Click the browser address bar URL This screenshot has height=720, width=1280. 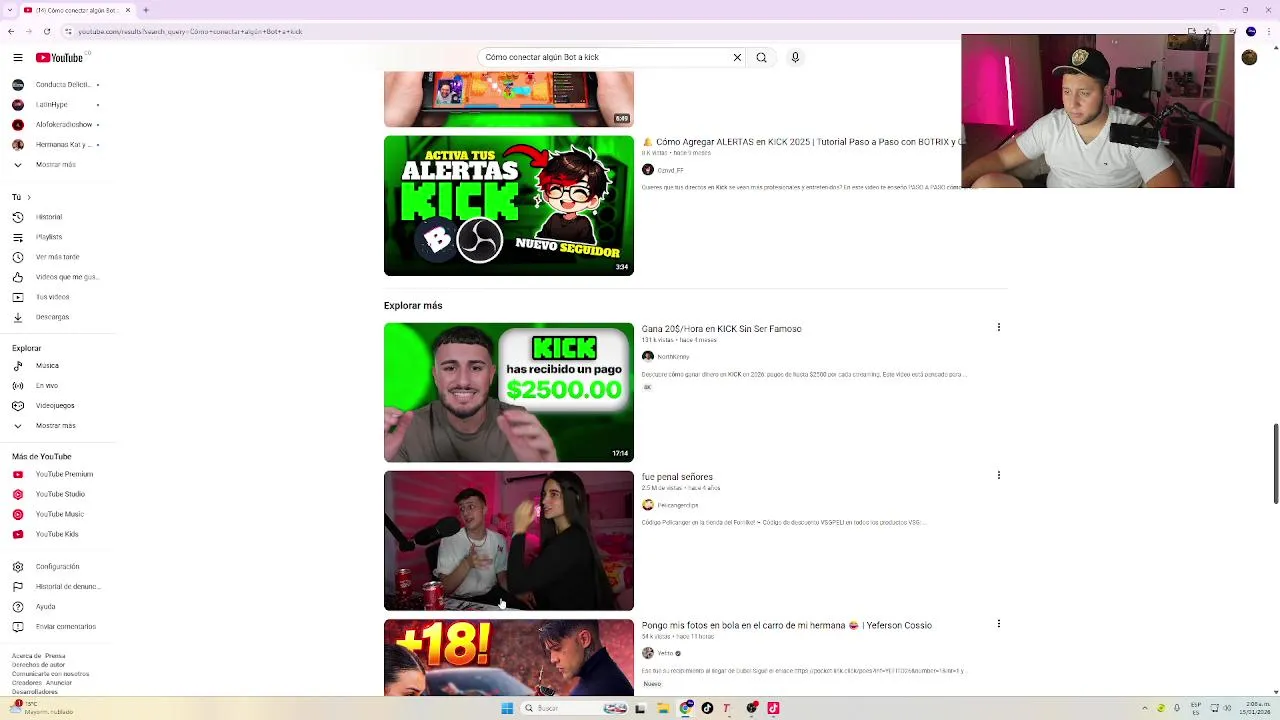(190, 32)
